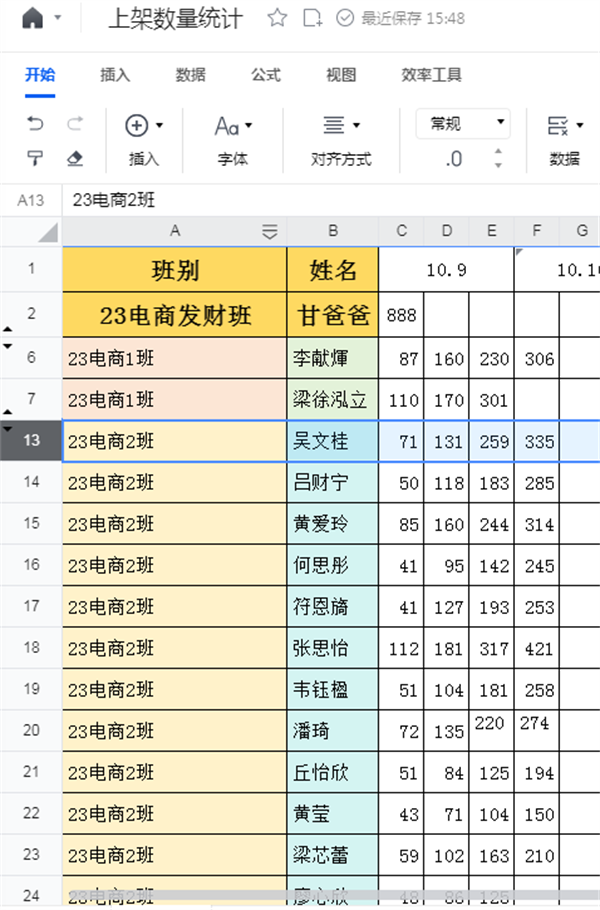Image resolution: width=600 pixels, height=910 pixels.
Task: Redo the last action
Action: (x=75, y=124)
